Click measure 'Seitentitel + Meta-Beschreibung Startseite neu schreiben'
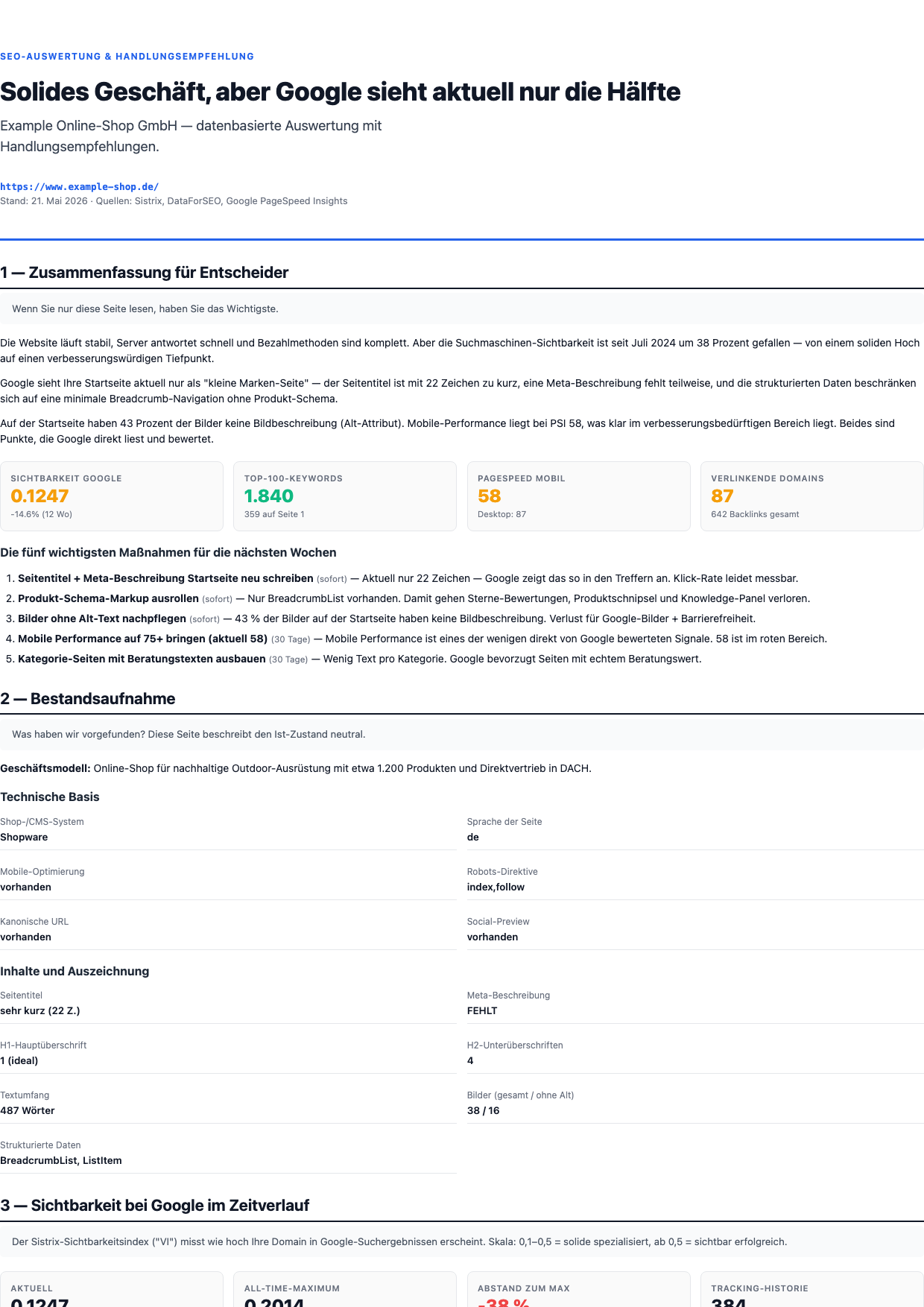This screenshot has height=1307, width=924. [165, 578]
